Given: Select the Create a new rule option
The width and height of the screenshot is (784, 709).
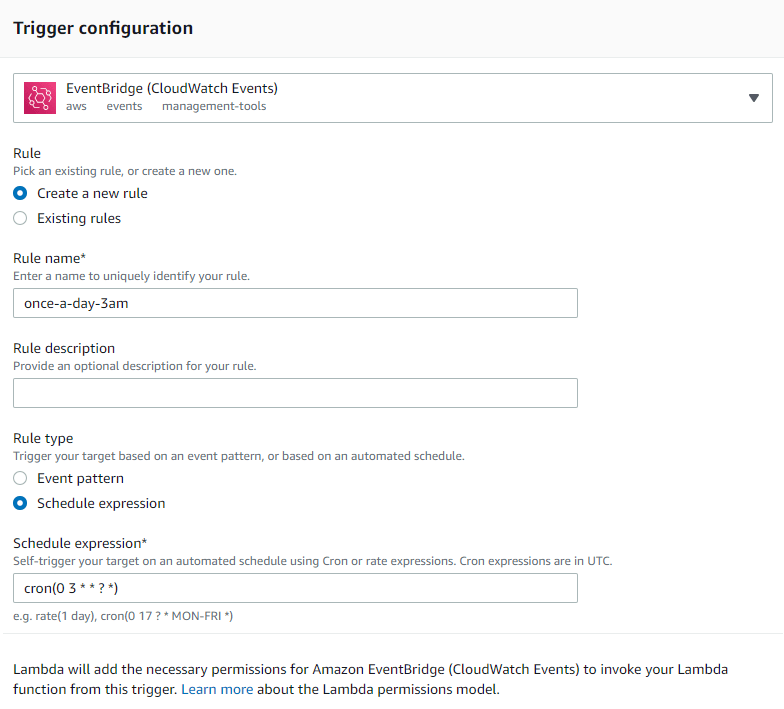Looking at the screenshot, I should (20, 193).
